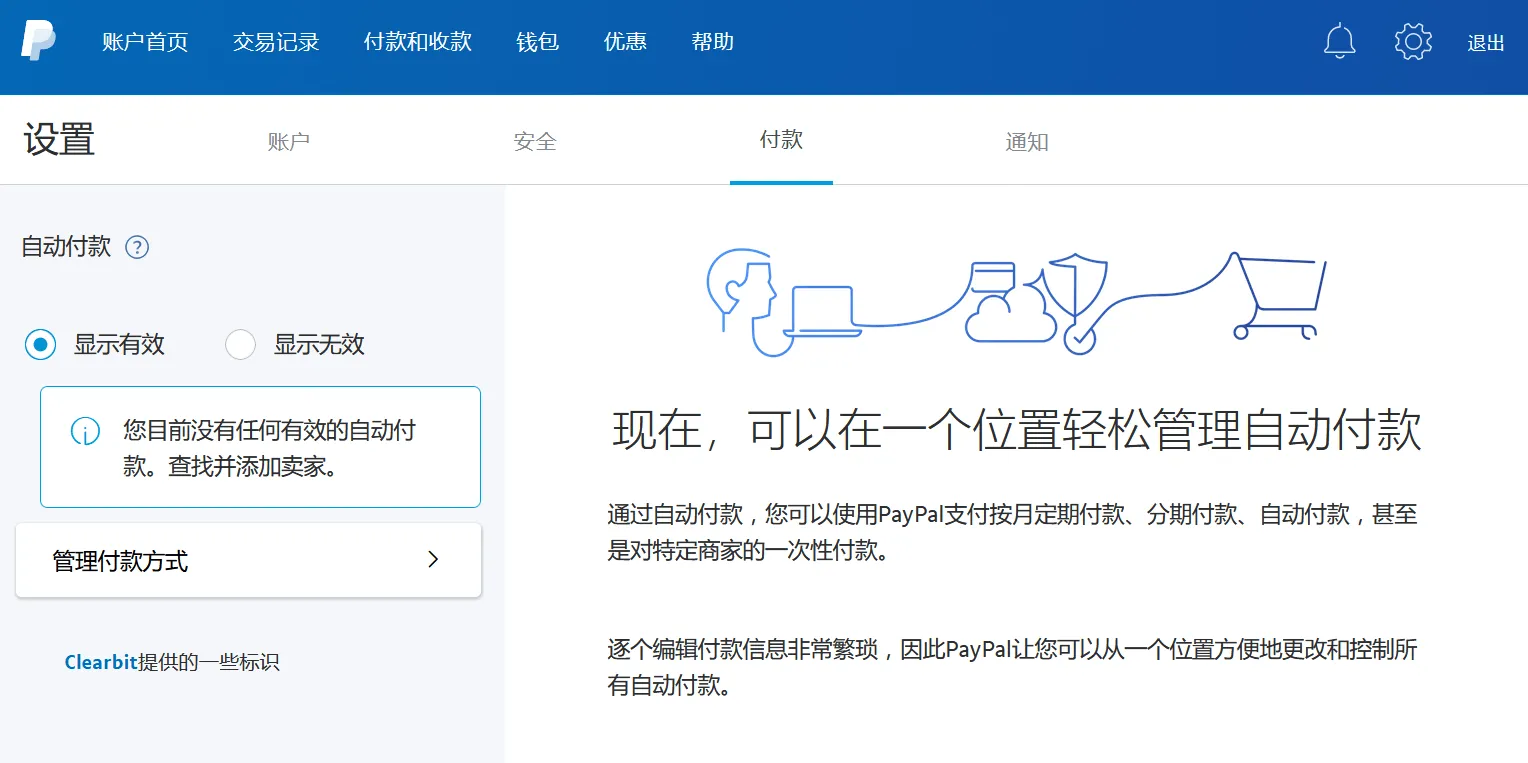Click the PayPal logo icon
The width and height of the screenshot is (1528, 763).
point(38,41)
